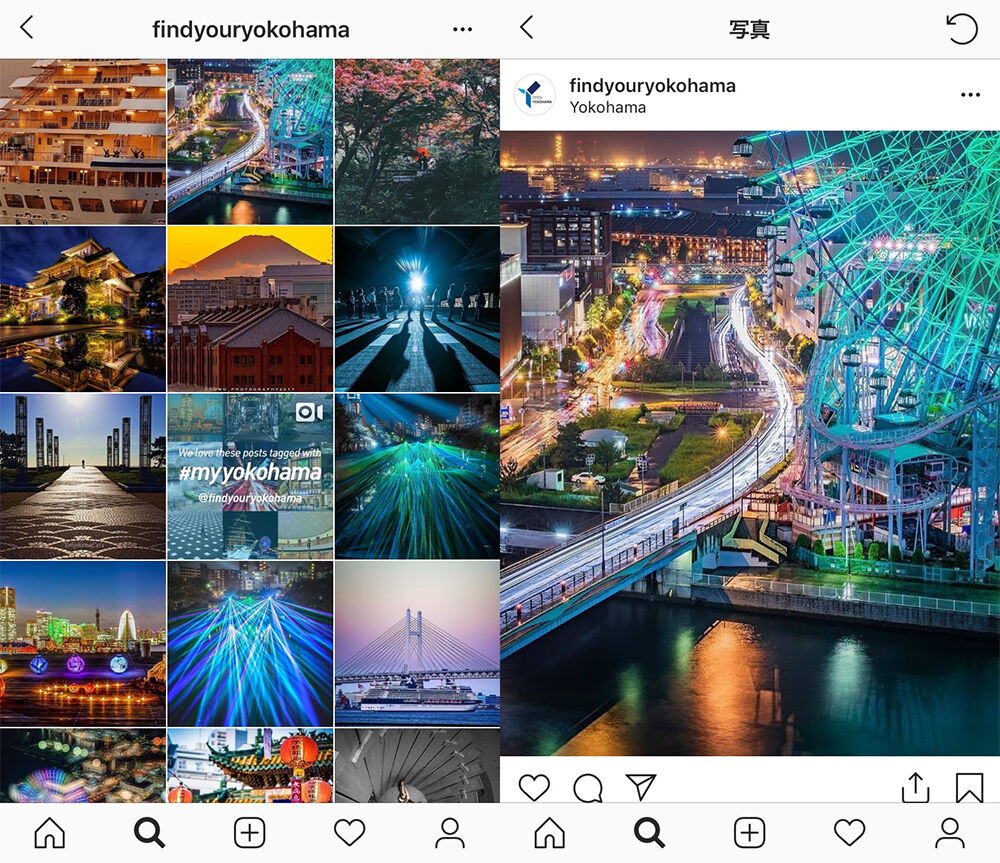1000x863 pixels.
Task: Open the Yokohama location link under the username
Action: pos(607,107)
